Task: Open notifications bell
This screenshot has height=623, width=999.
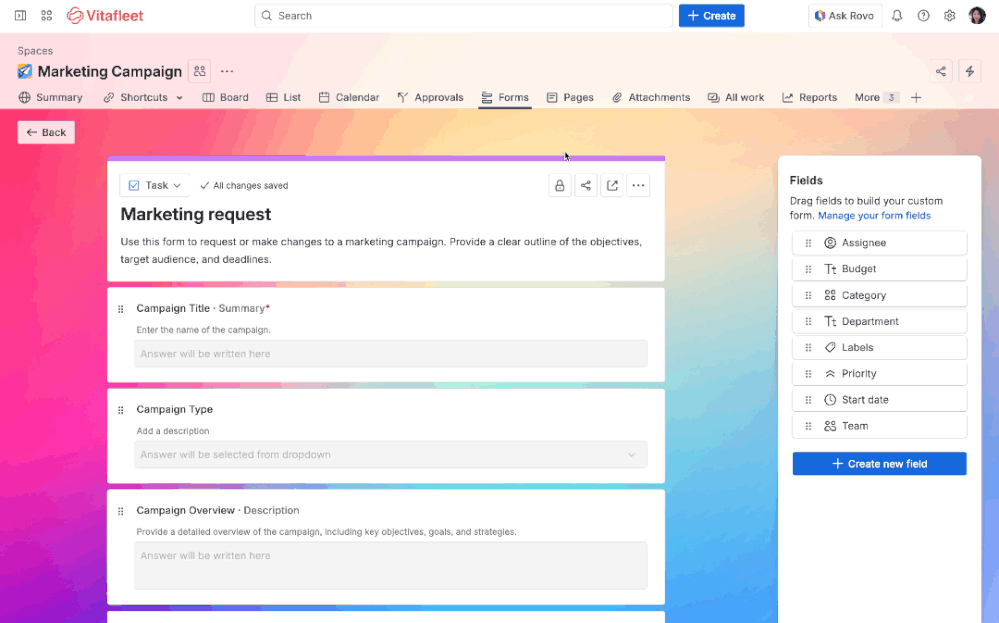Action: point(897,15)
